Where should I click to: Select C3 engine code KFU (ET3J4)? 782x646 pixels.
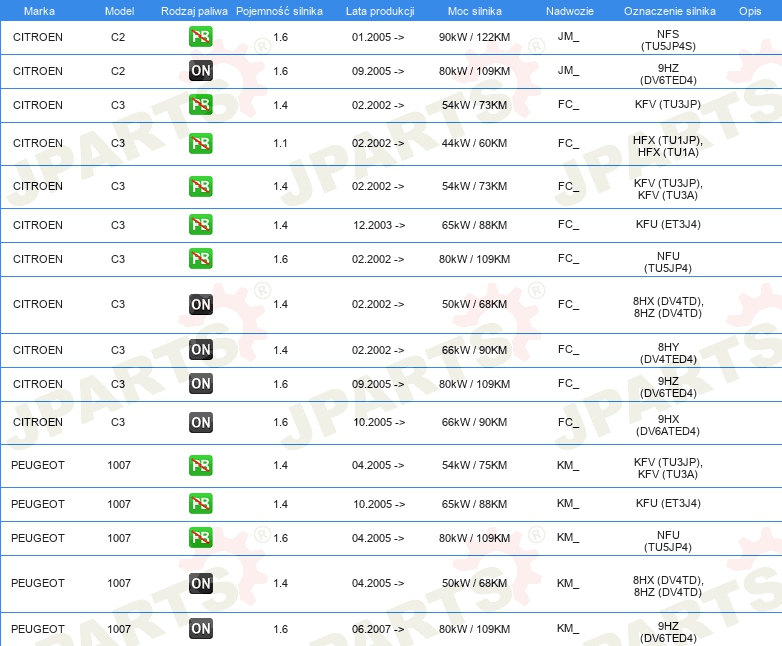(668, 224)
